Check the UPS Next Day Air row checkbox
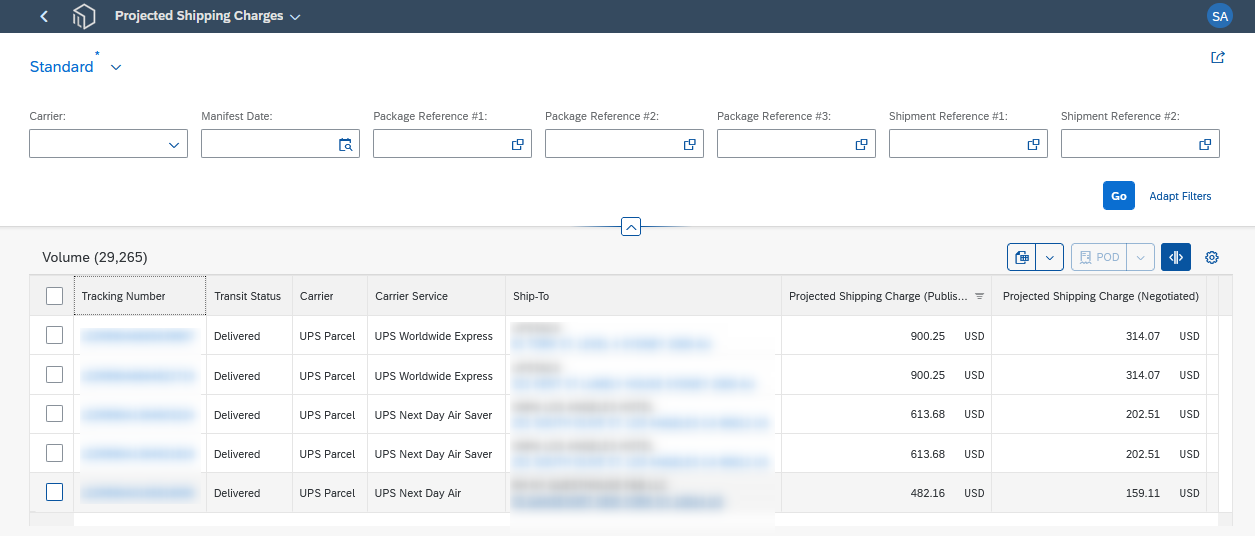This screenshot has height=536, width=1255. coord(54,492)
